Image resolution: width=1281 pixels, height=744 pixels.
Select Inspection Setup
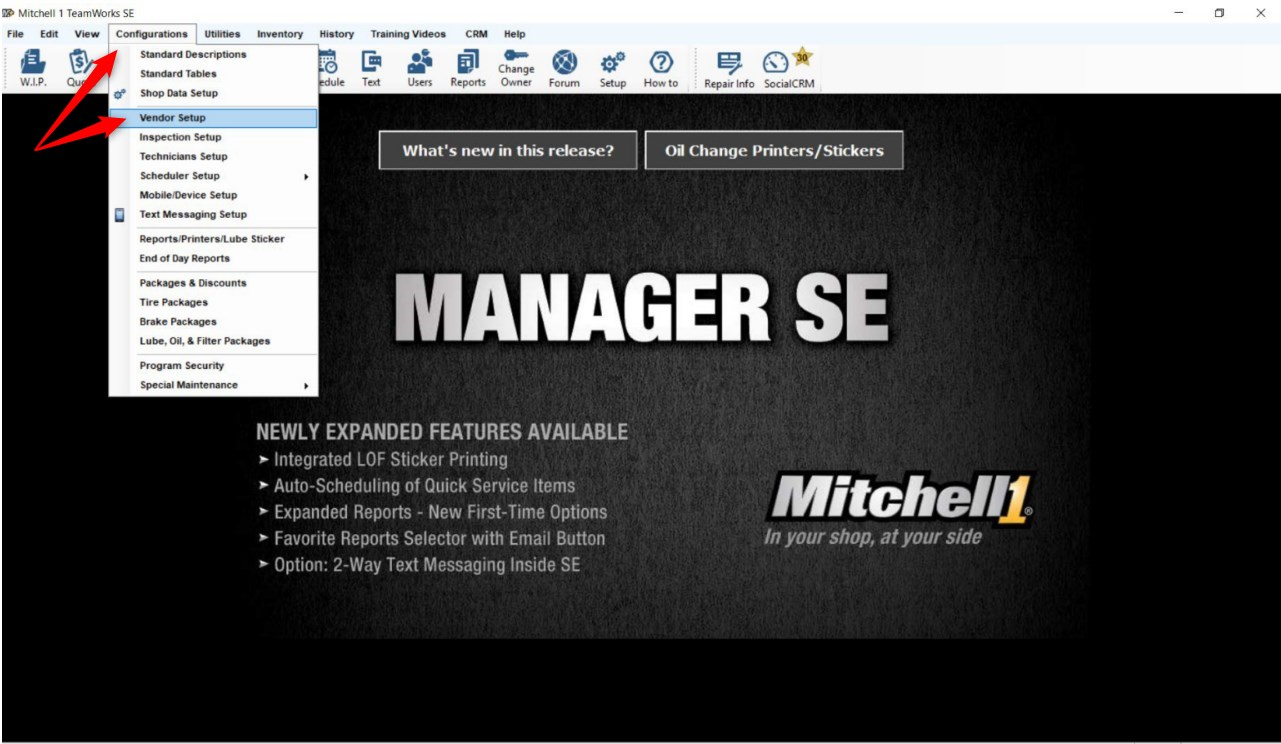point(213,137)
